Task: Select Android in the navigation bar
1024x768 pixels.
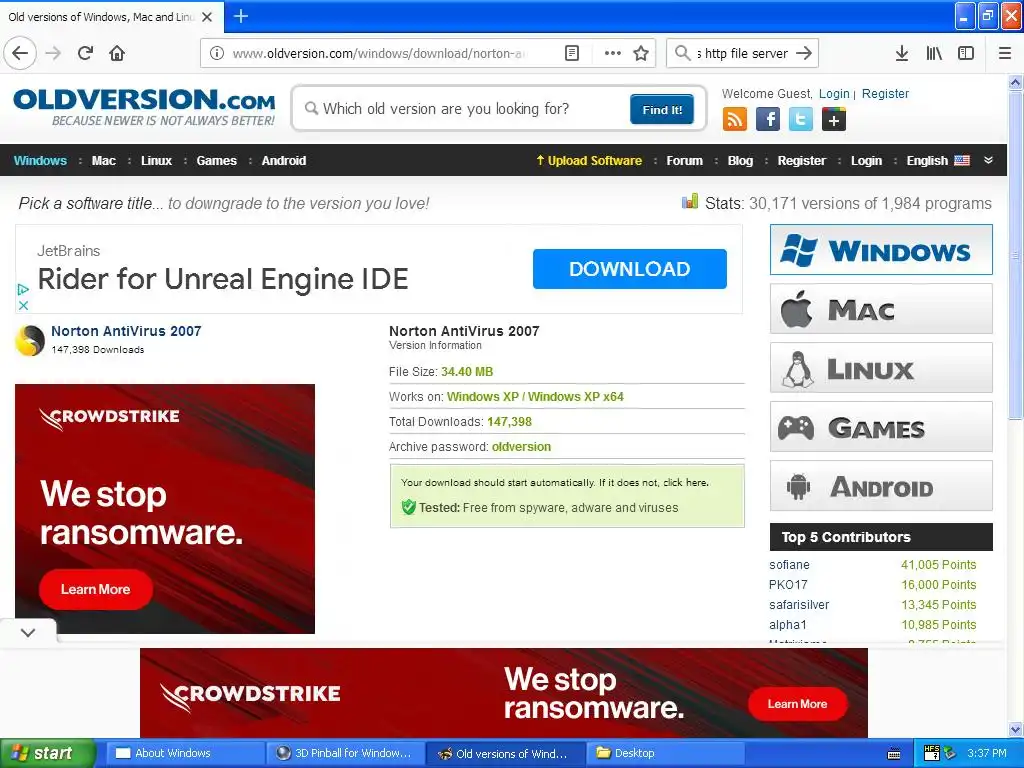Action: click(x=284, y=161)
